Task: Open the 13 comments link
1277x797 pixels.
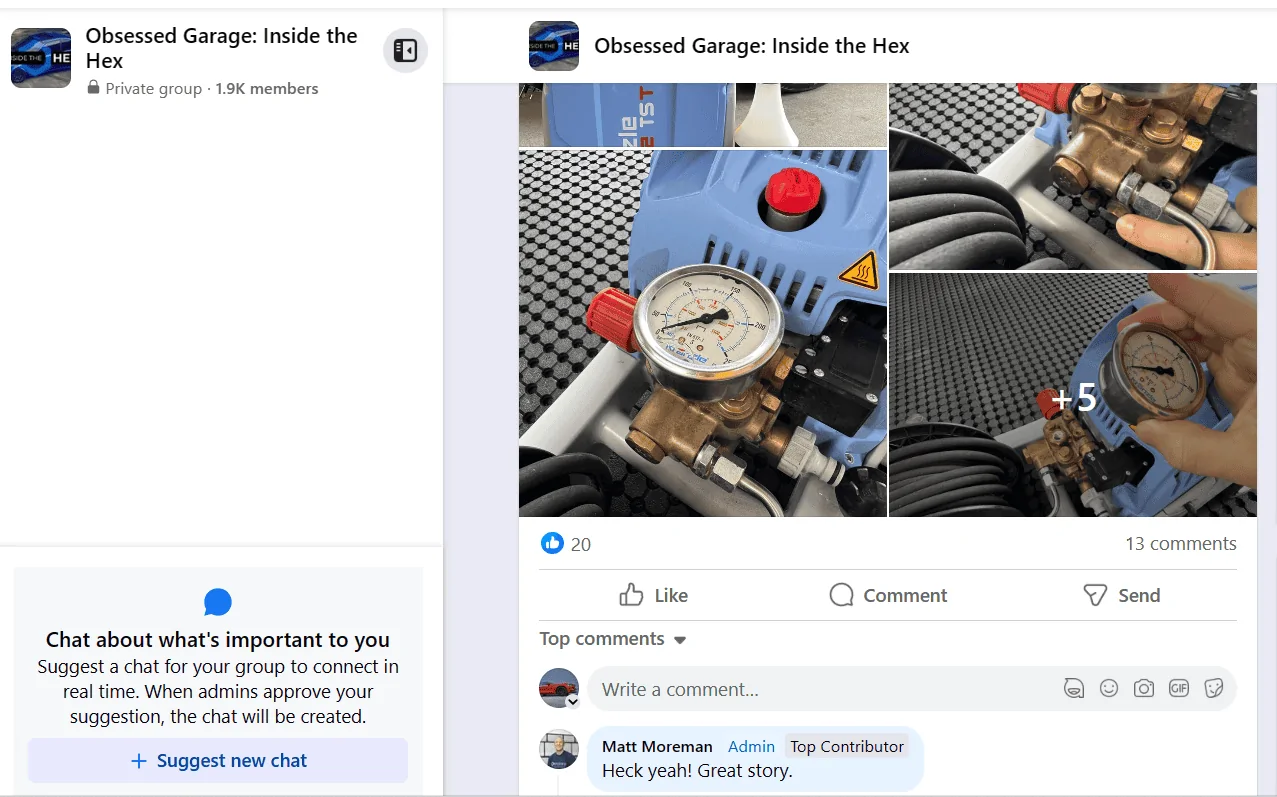Action: point(1181,544)
